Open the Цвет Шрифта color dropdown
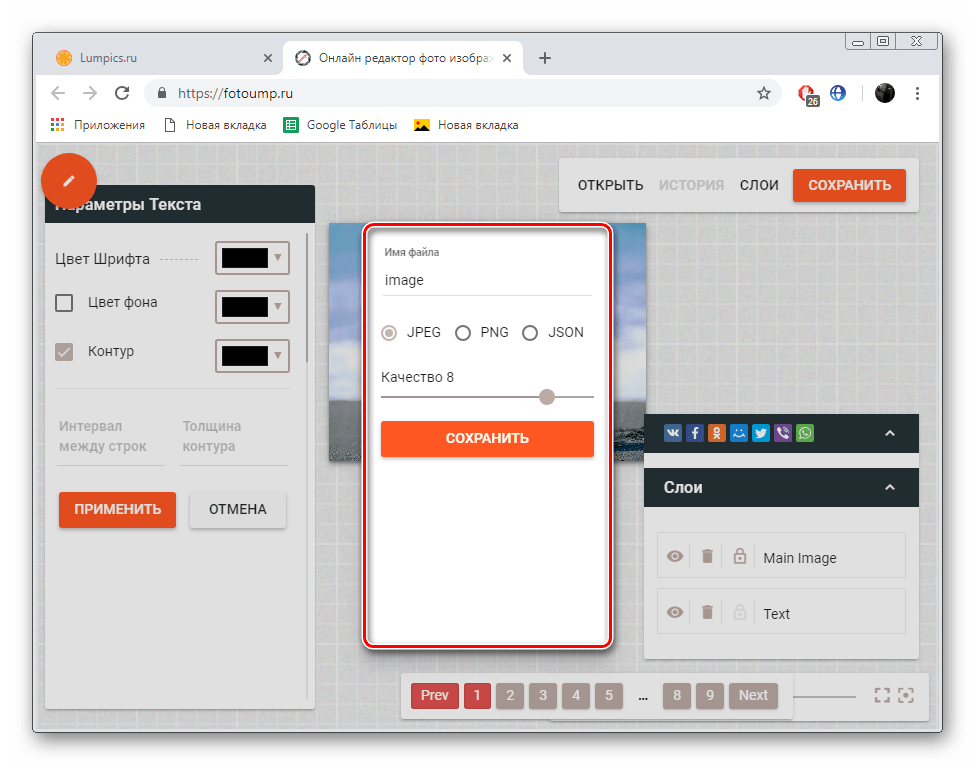This screenshot has width=975, height=765. (x=253, y=258)
